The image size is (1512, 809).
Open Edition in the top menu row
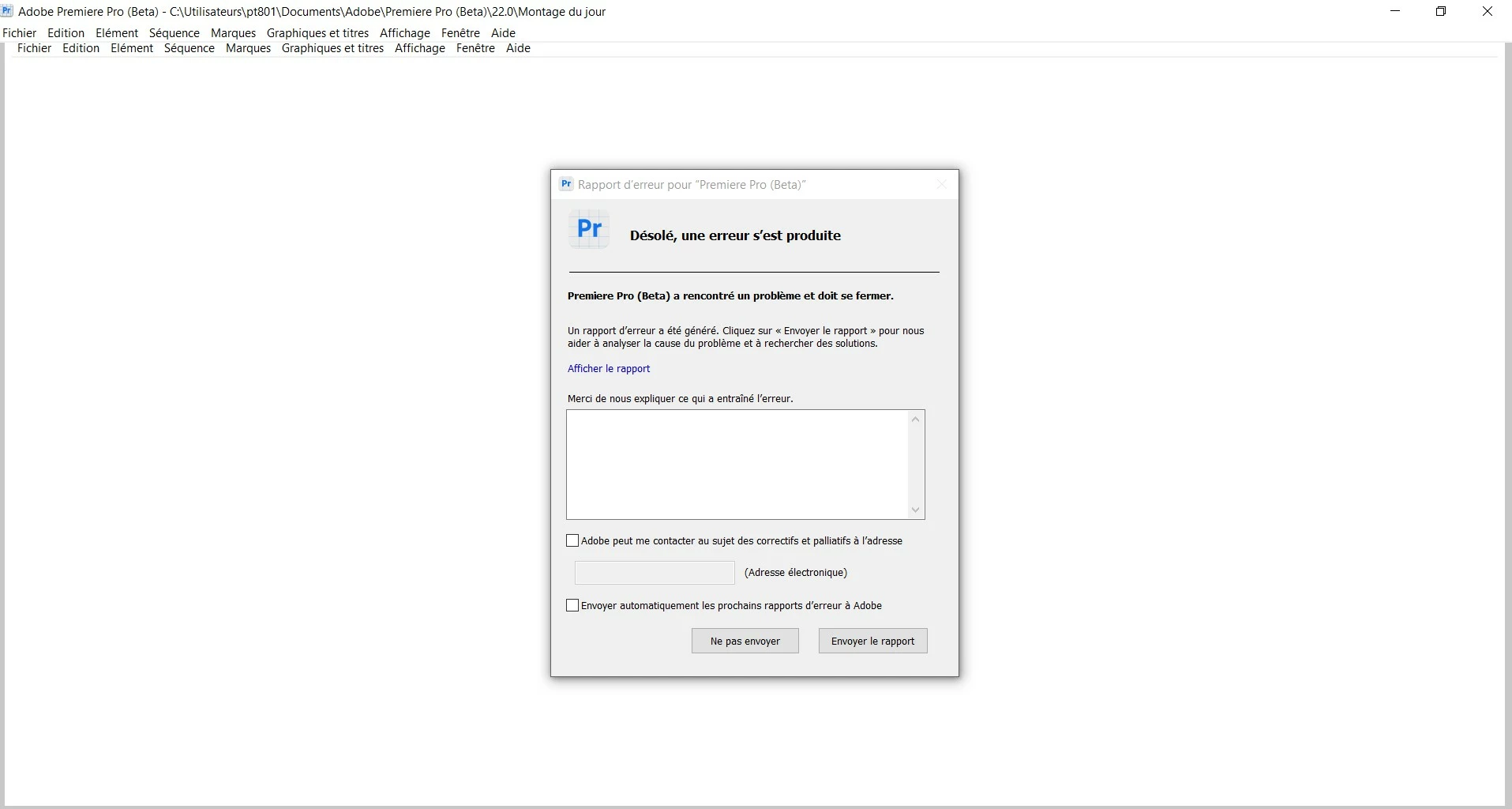pyautogui.click(x=66, y=33)
